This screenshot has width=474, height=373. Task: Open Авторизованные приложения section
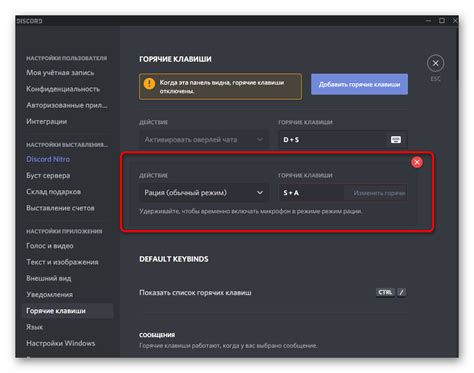pyautogui.click(x=67, y=105)
